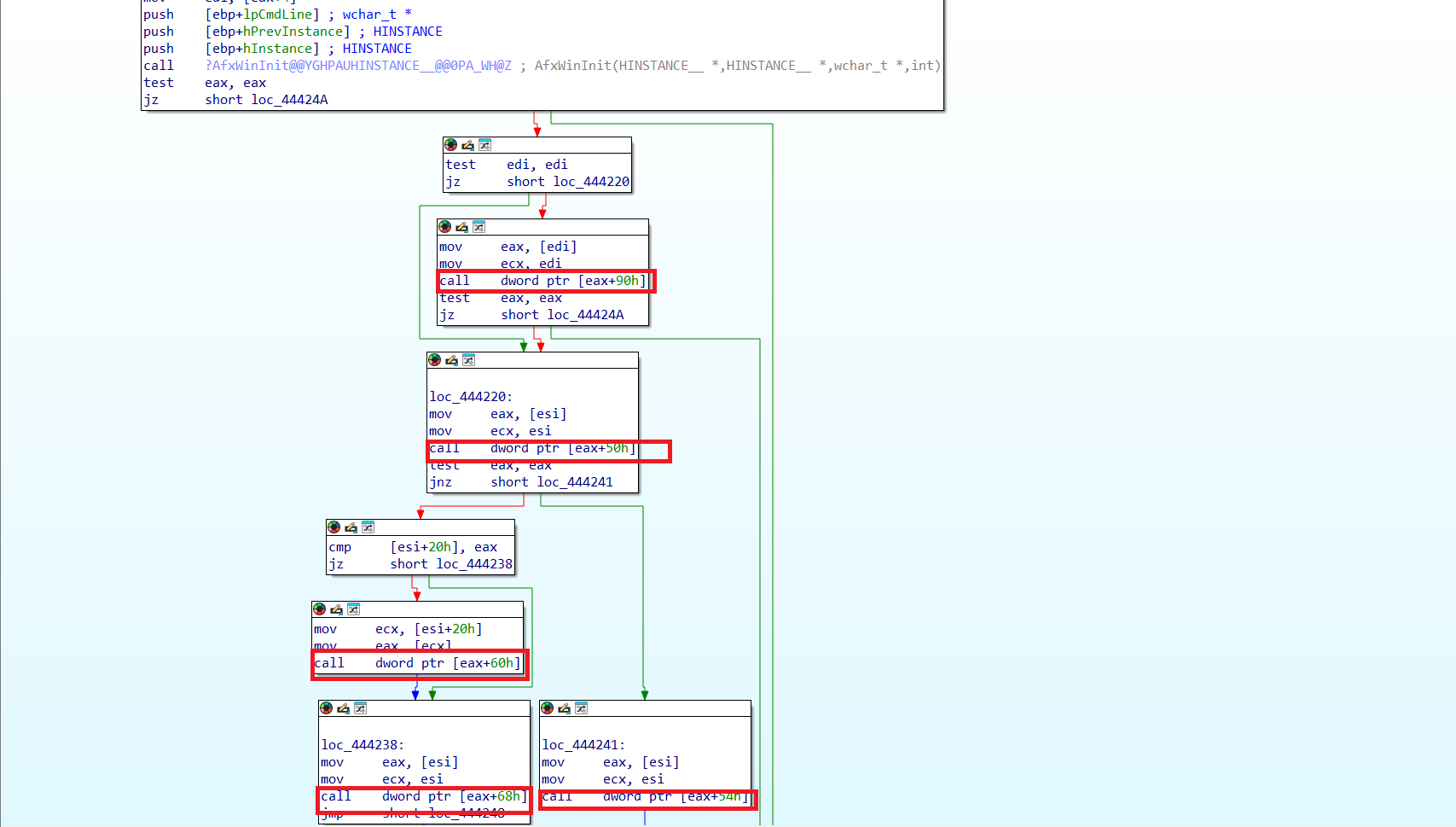Viewport: 1456px width, 827px height.
Task: Click 'test edi, edi' instruction
Action: 507,165
